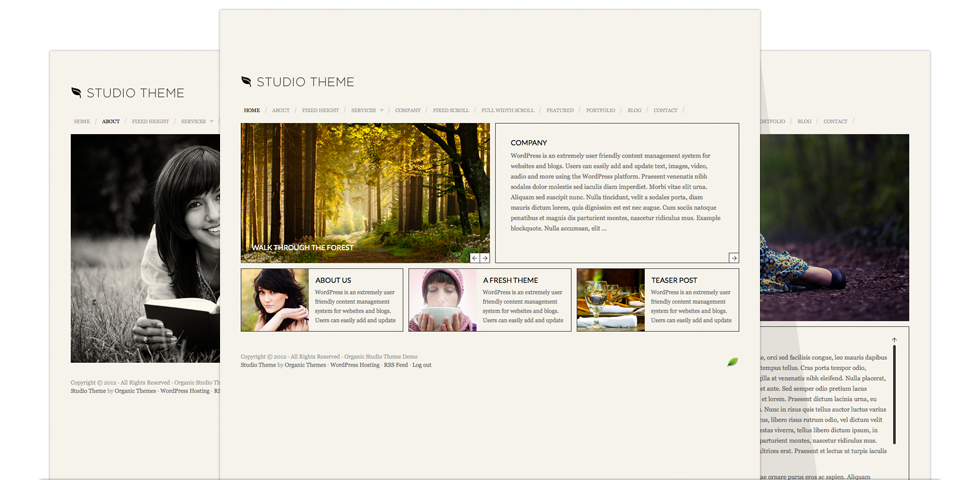
Task: Follow the Organic Themes link in the center footer
Action: tap(306, 365)
